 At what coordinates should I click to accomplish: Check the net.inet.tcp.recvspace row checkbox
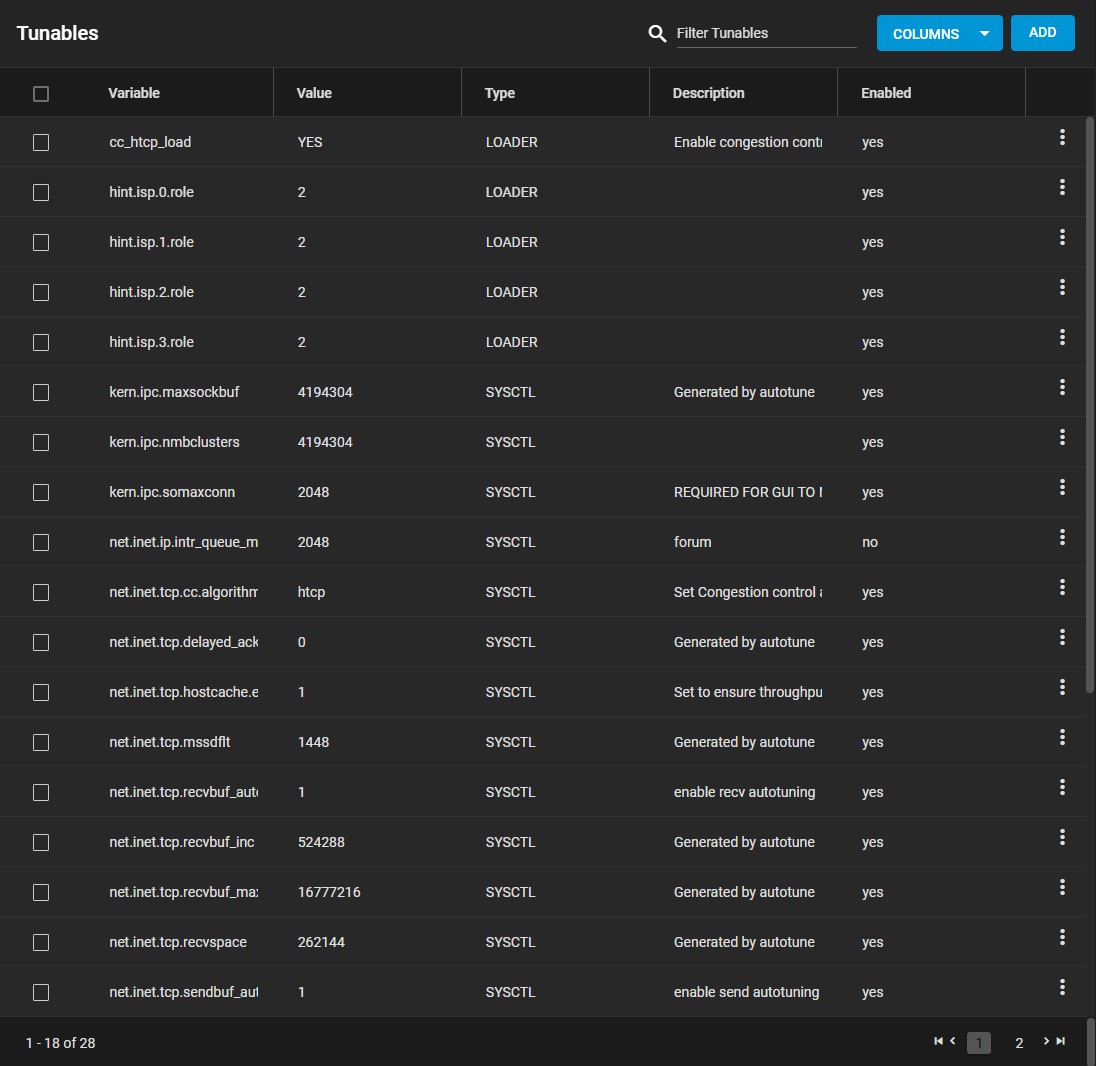coord(41,942)
